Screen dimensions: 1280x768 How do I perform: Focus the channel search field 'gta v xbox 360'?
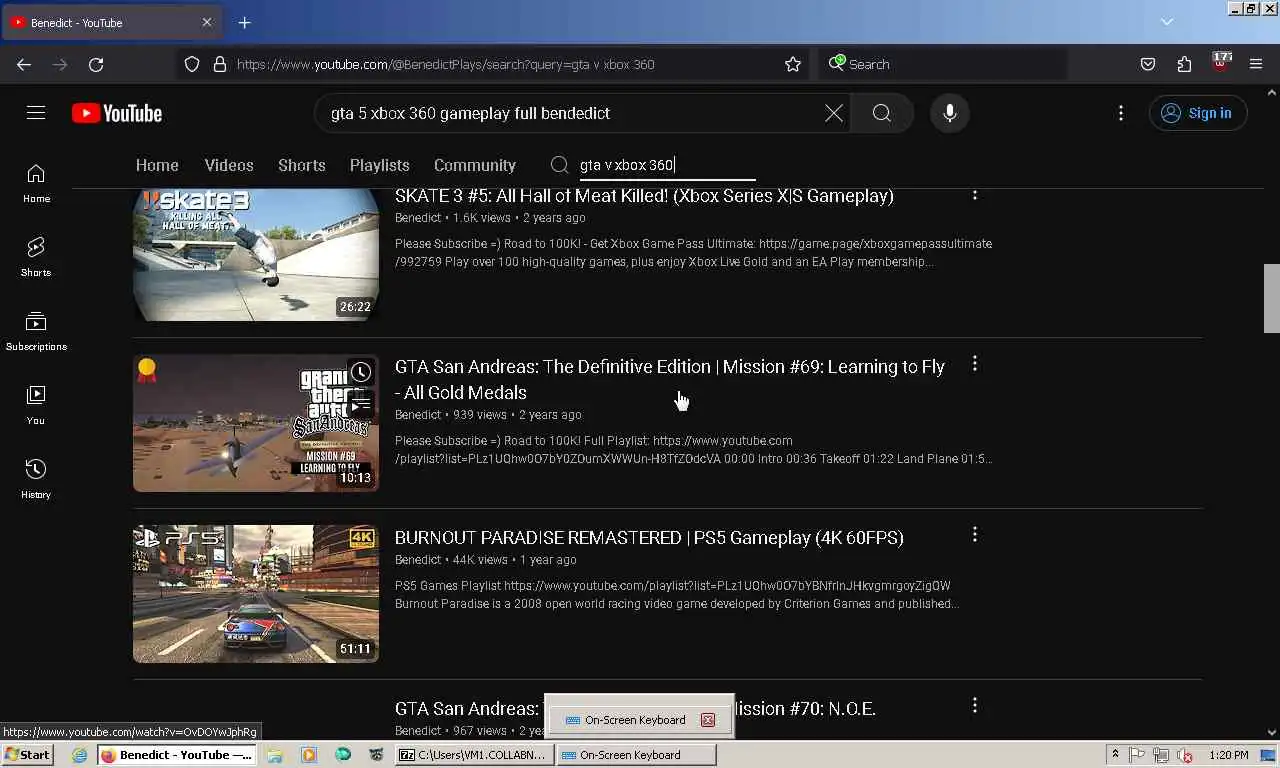point(667,165)
